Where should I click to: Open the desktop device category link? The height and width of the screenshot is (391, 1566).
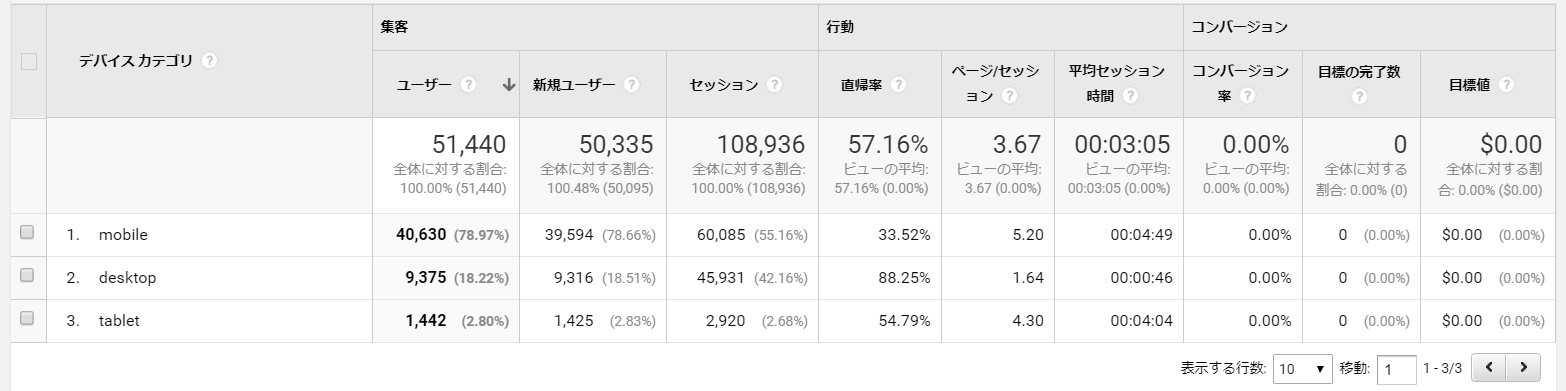(x=127, y=277)
